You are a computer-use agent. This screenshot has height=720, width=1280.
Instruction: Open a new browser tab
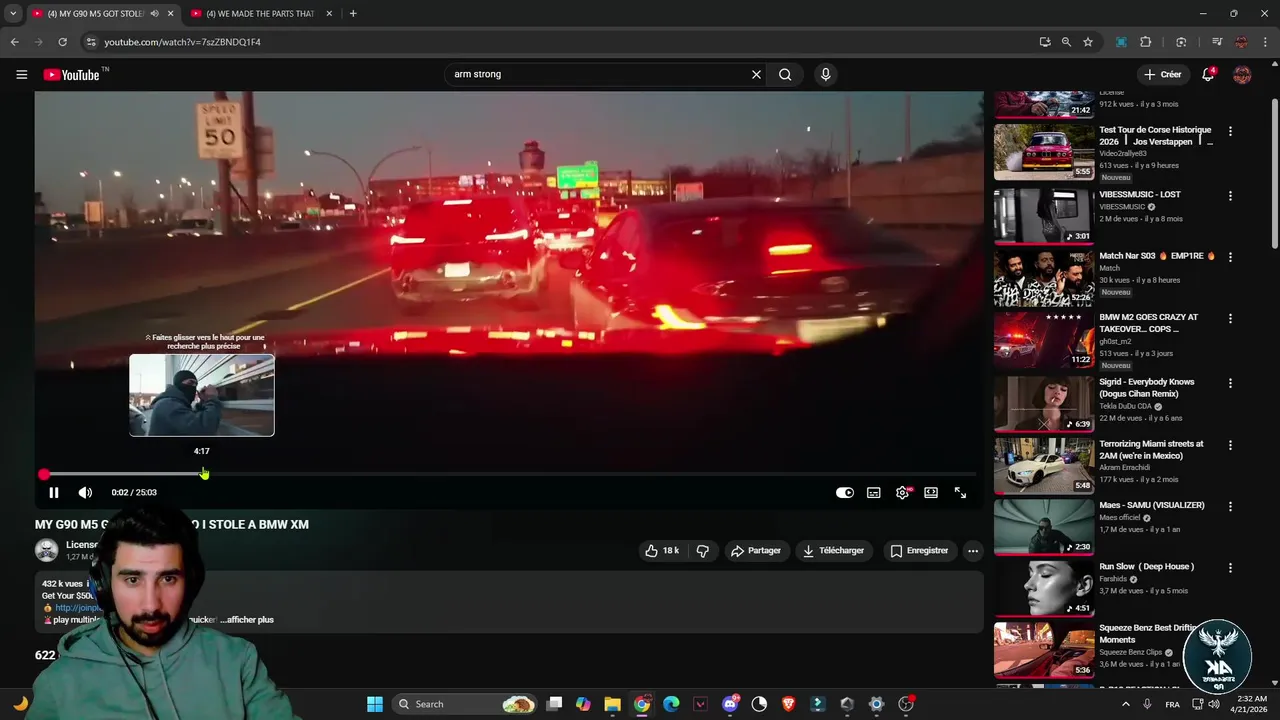(x=353, y=13)
